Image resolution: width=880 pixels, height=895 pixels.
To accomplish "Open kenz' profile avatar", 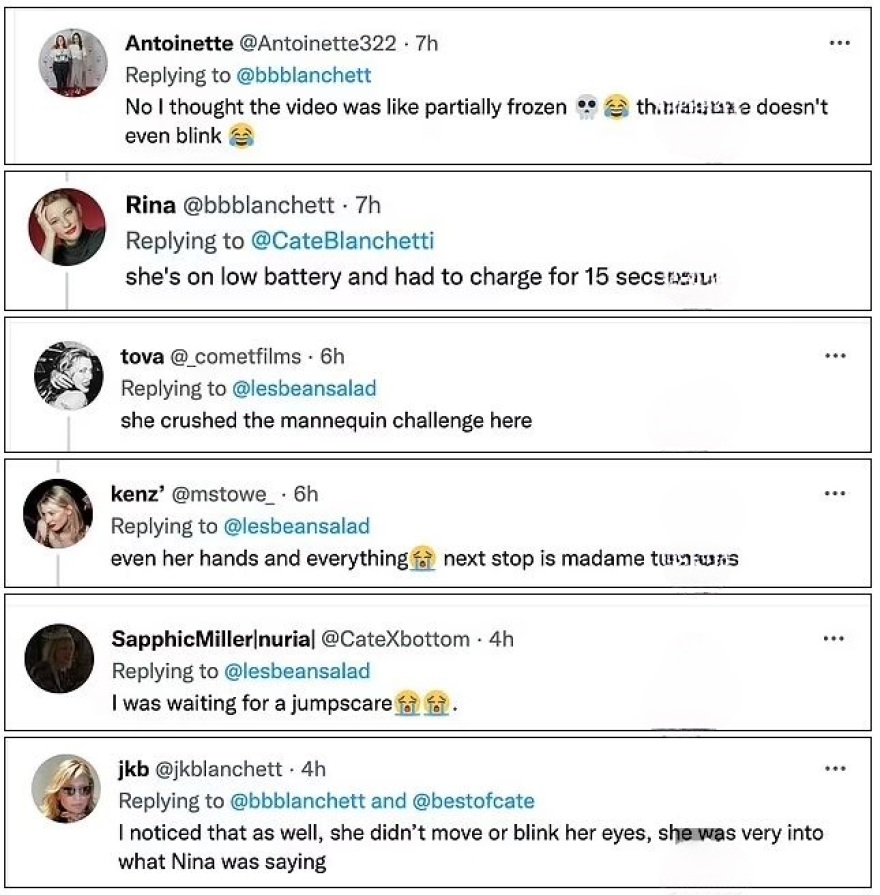I will point(58,513).
